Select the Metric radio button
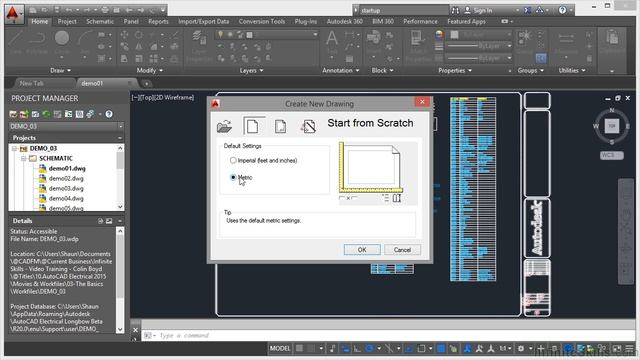Viewport: 640px width, 360px height. [233, 177]
